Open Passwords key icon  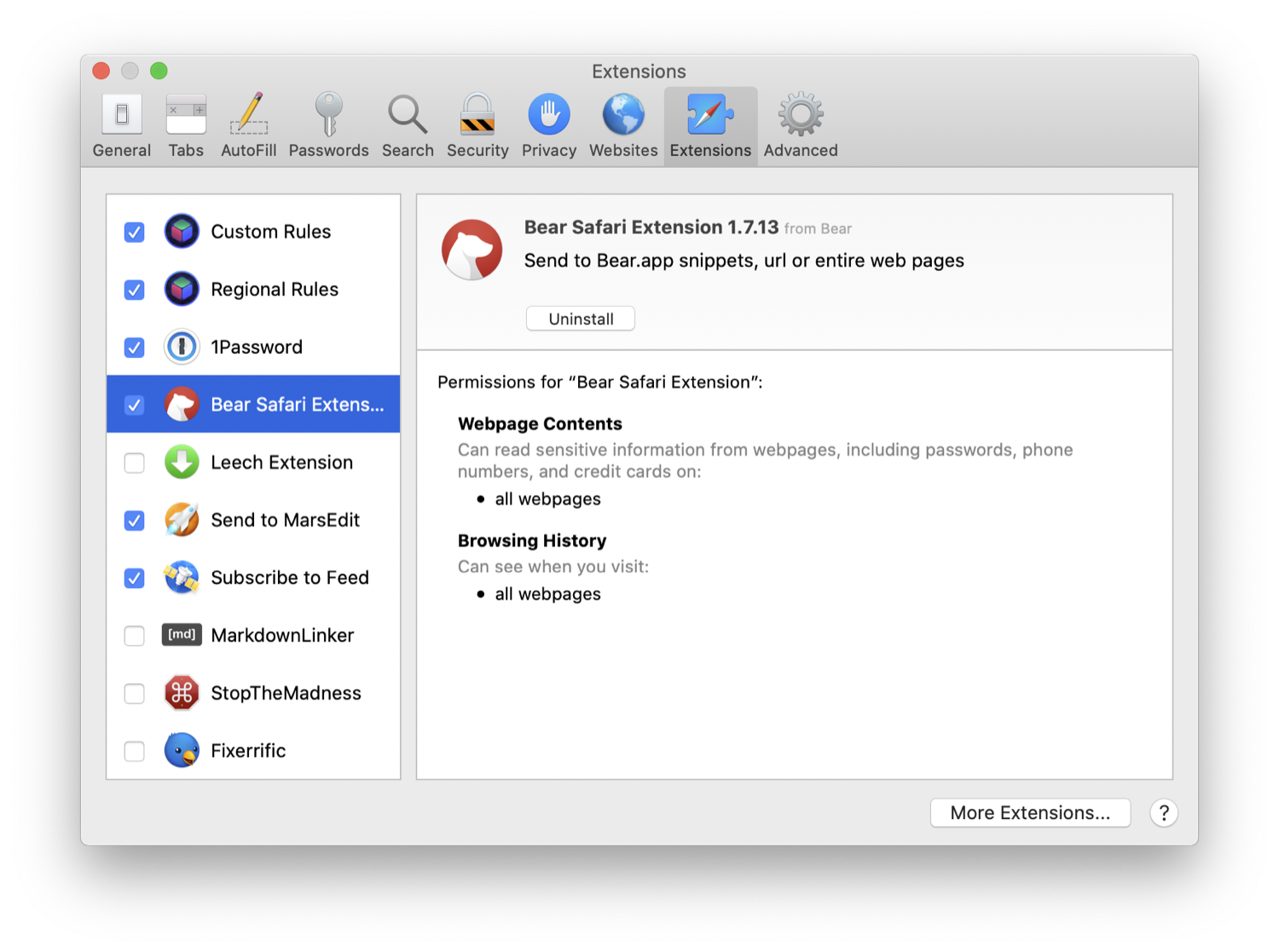[328, 114]
